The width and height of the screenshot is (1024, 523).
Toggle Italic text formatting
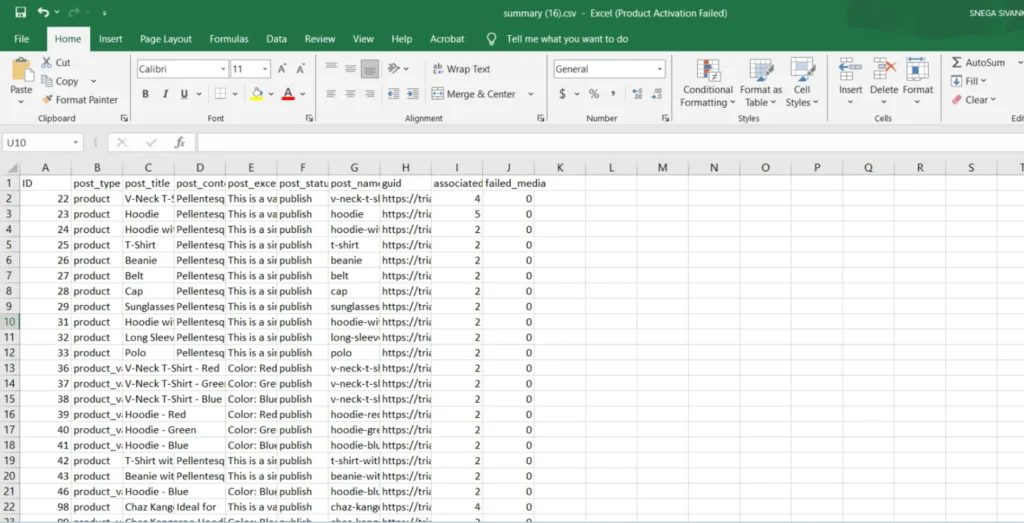[165, 94]
